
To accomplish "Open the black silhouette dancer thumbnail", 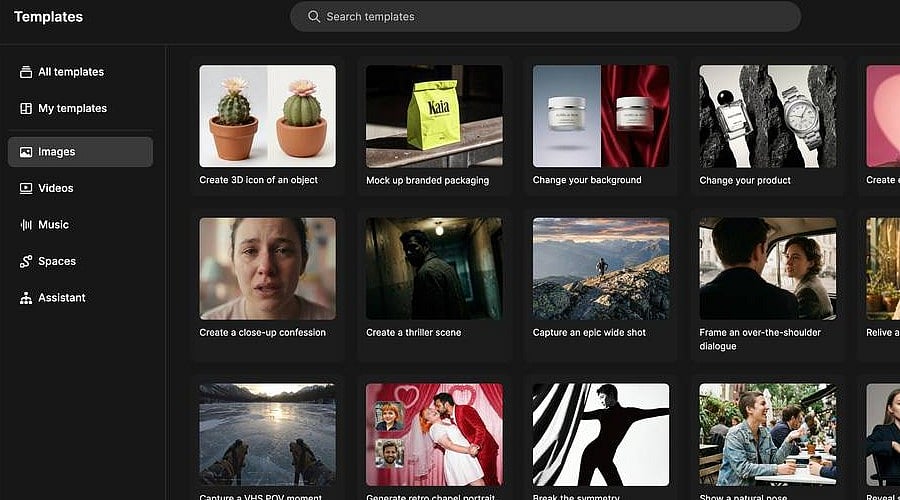I will [601, 435].
